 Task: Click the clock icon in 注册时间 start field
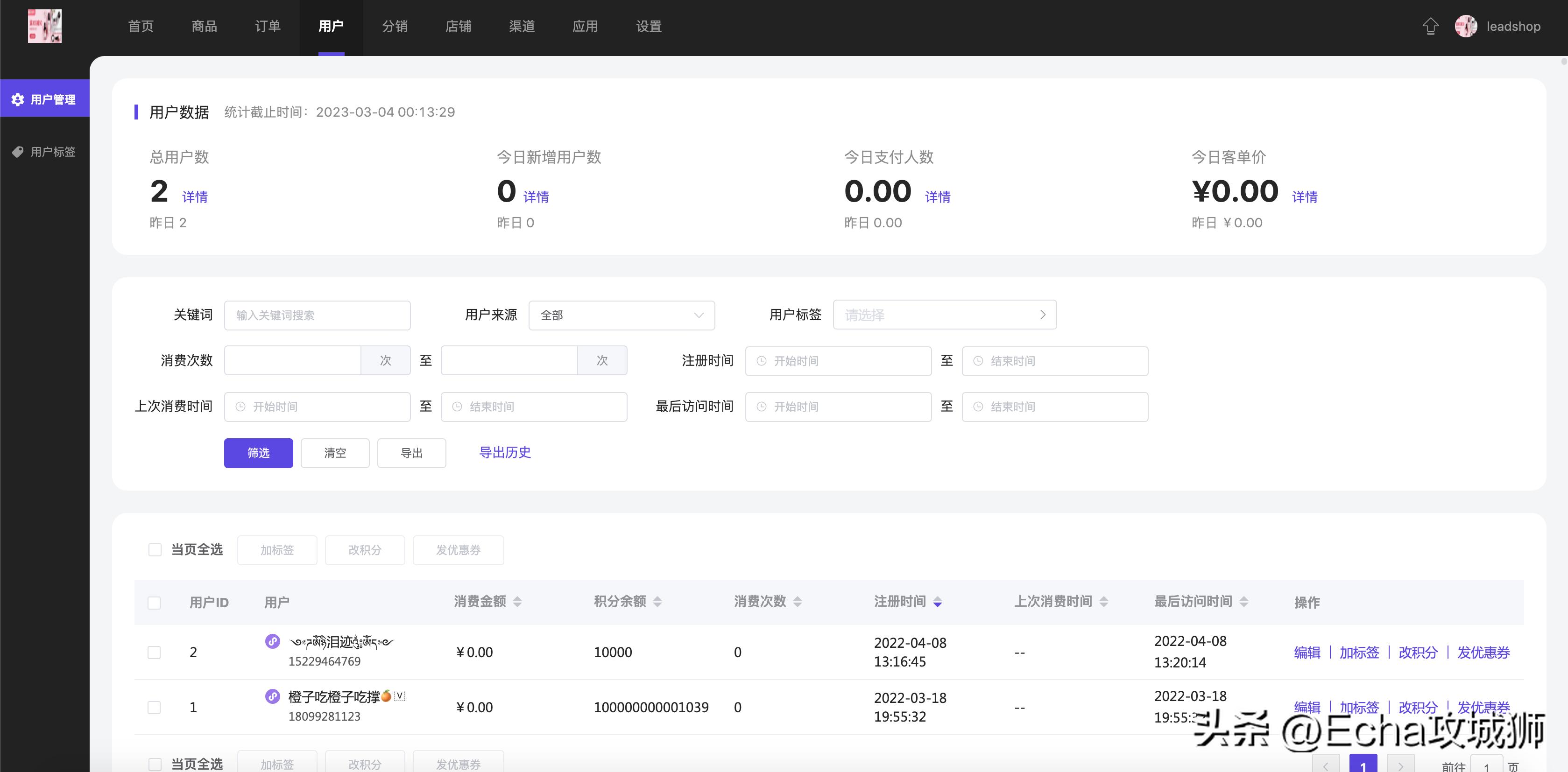point(761,361)
